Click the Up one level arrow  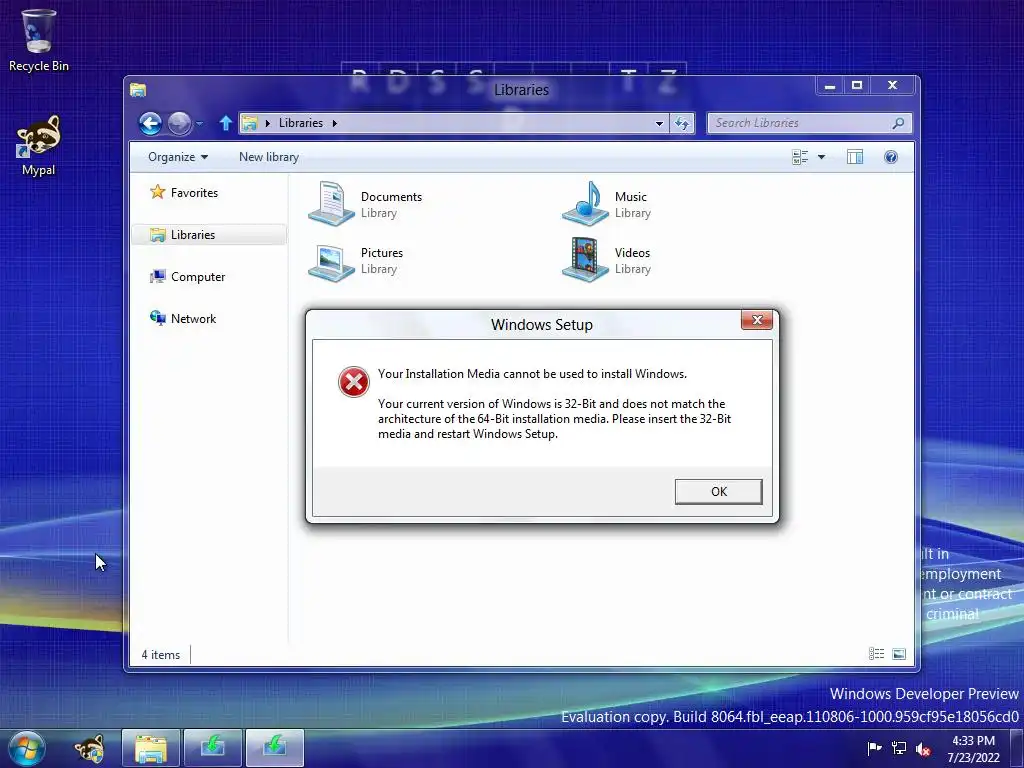225,123
